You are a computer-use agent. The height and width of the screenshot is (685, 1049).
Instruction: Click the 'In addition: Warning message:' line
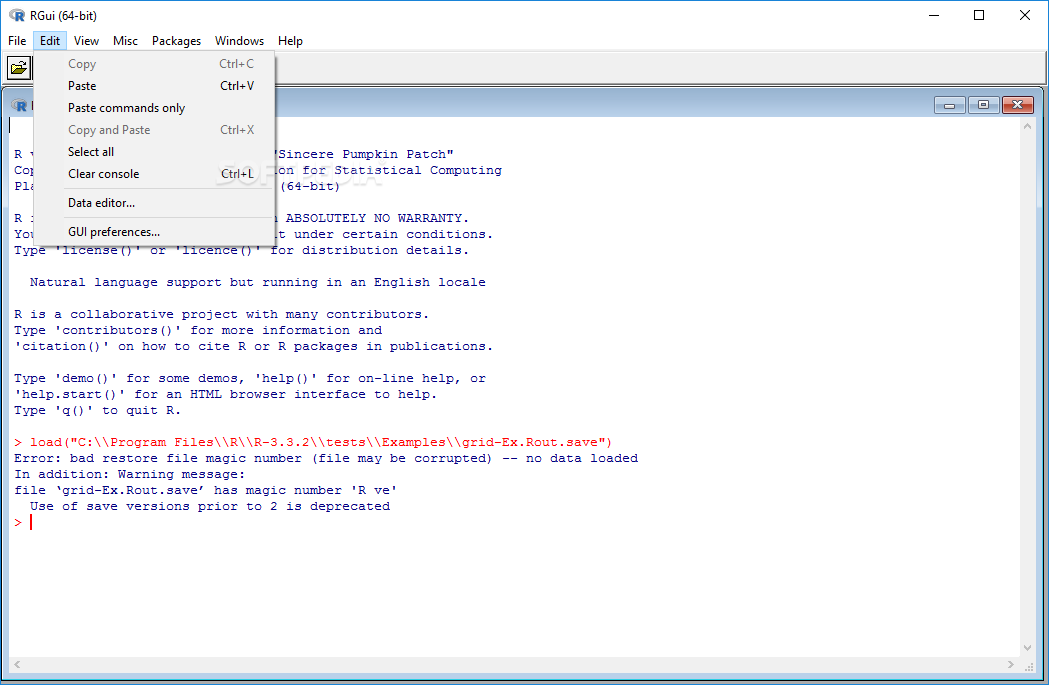point(130,474)
